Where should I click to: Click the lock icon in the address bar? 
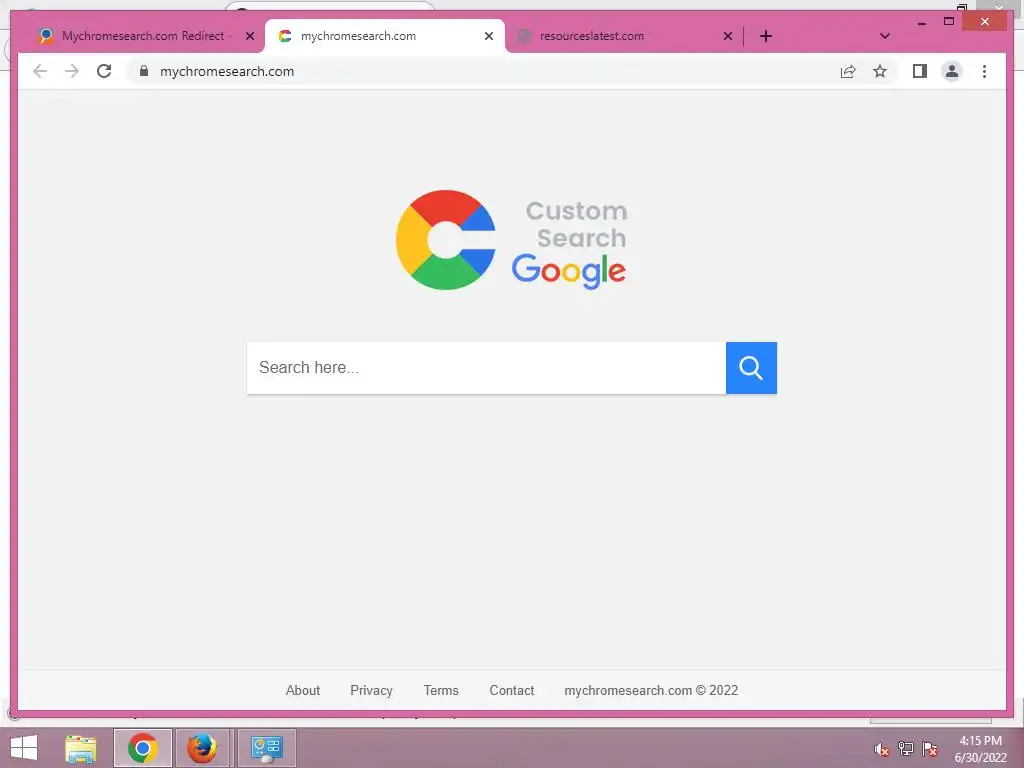(x=144, y=71)
